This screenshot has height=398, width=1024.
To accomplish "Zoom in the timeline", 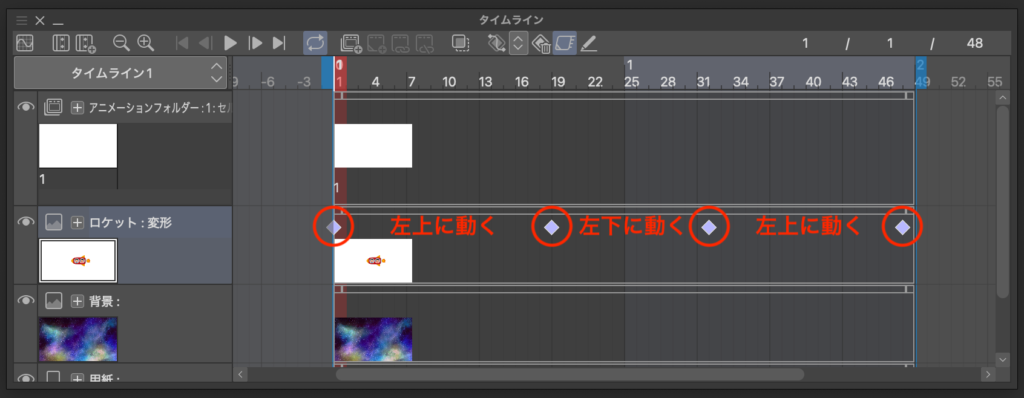I will (x=145, y=43).
